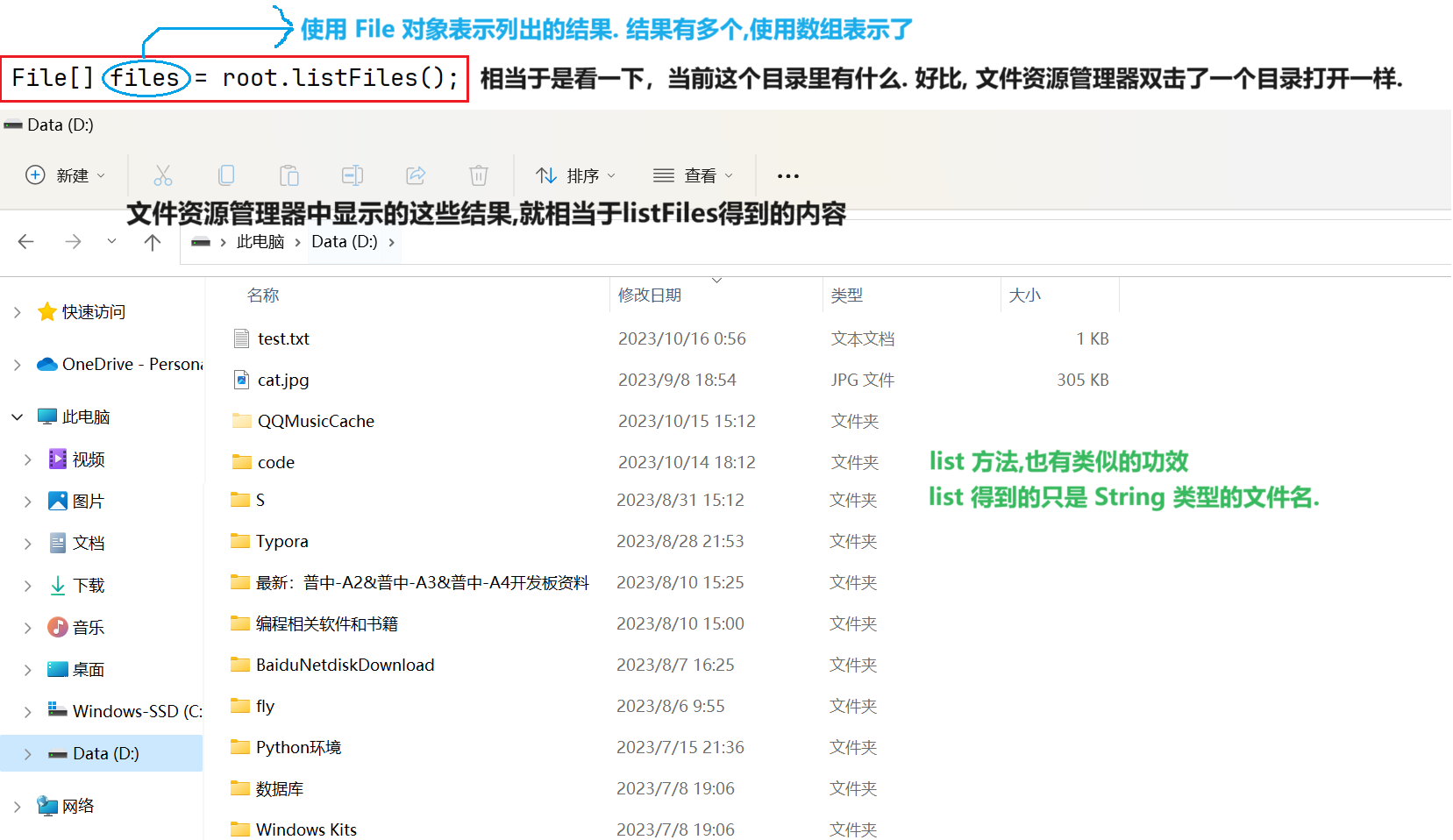The width and height of the screenshot is (1453, 840).
Task: Go up one level with up arrow
Action: [153, 242]
